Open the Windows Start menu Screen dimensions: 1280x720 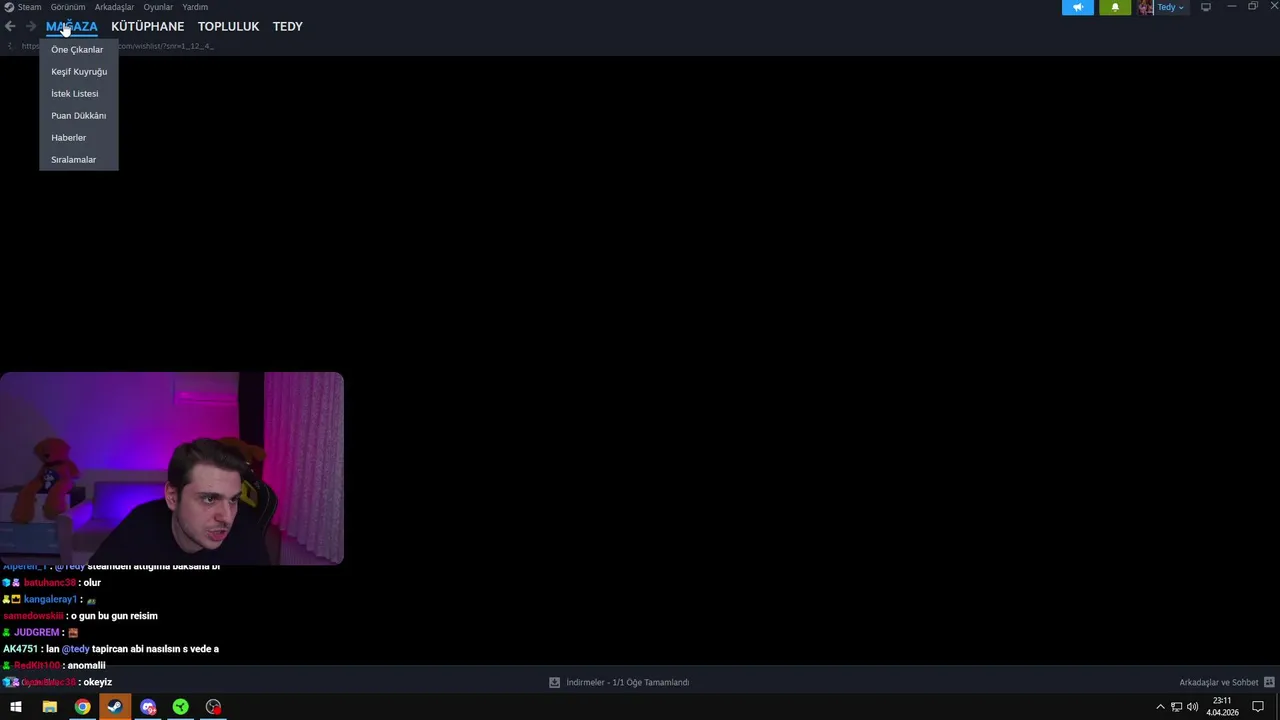[16, 707]
